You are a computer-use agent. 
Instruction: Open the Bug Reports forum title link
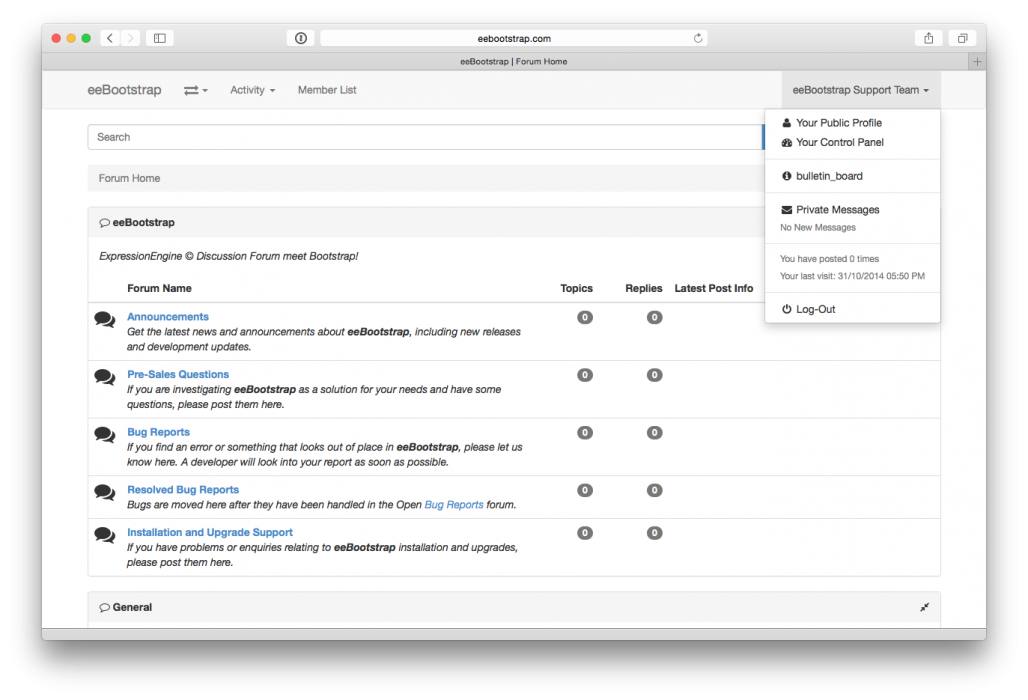pyautogui.click(x=158, y=432)
